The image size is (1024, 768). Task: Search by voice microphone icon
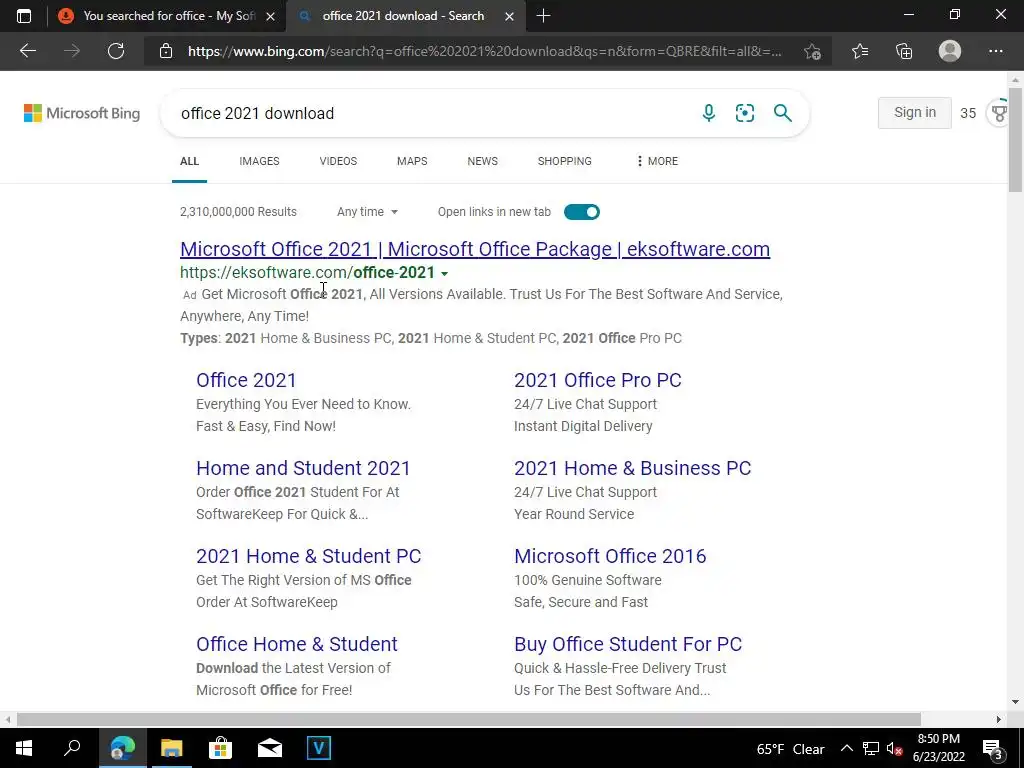[x=709, y=113]
